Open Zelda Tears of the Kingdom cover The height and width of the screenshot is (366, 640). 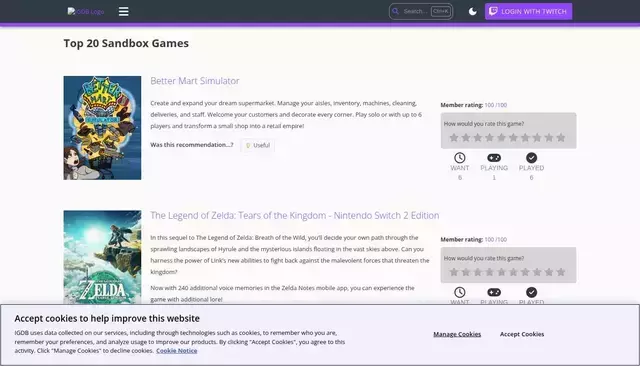pyautogui.click(x=102, y=257)
